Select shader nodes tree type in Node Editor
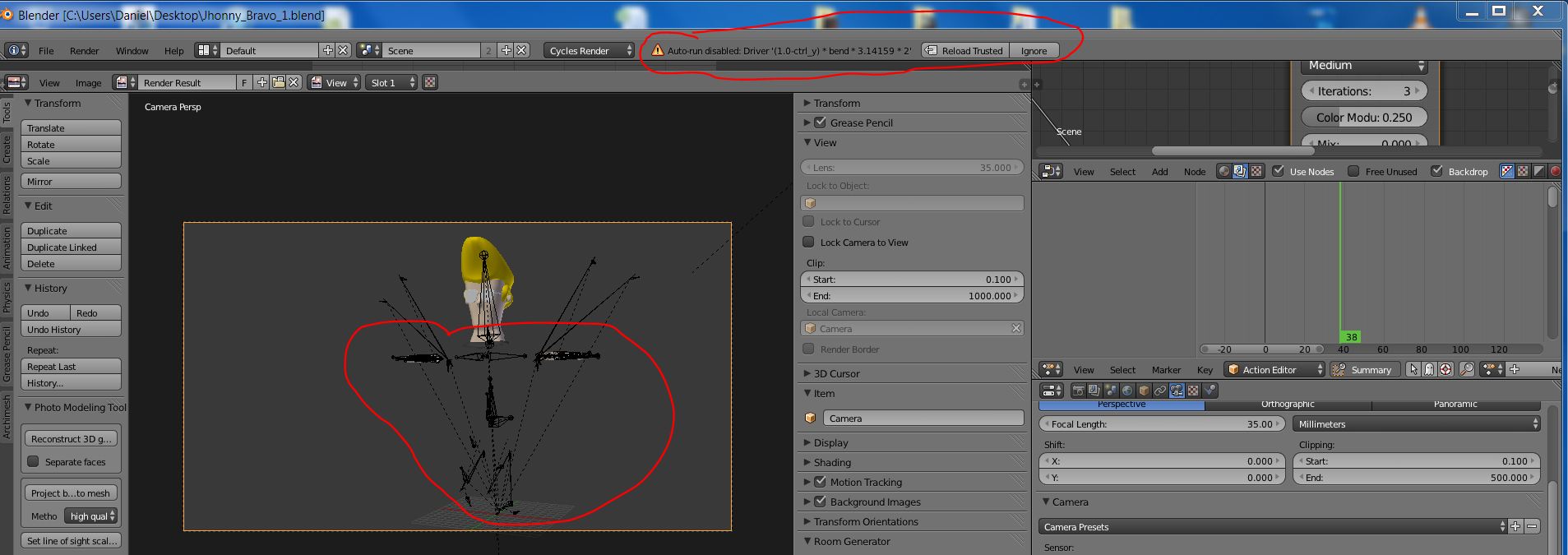Viewport: 1568px width, 555px height. (1223, 171)
